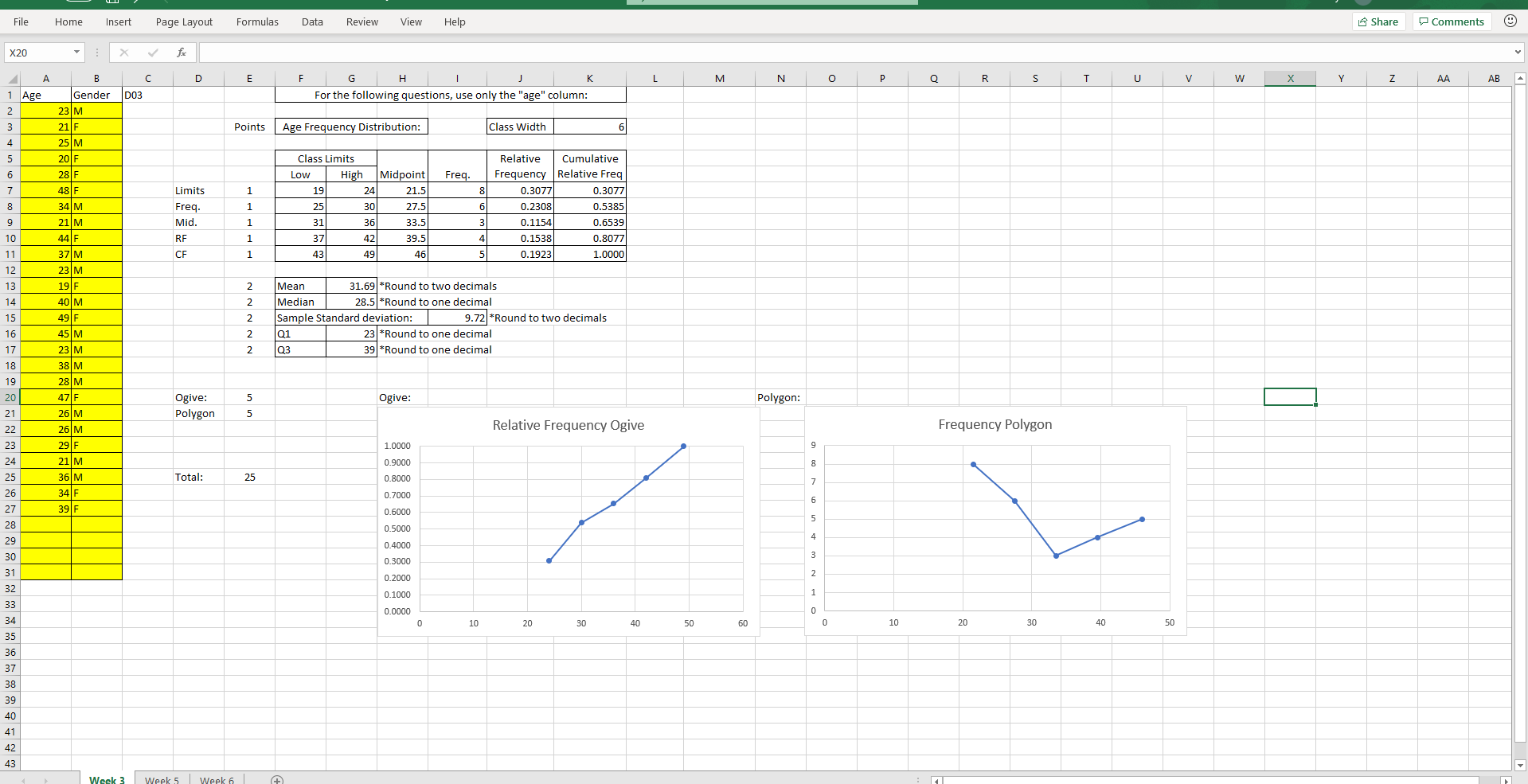
Task: Click the 'Points' heading cell
Action: [x=249, y=127]
